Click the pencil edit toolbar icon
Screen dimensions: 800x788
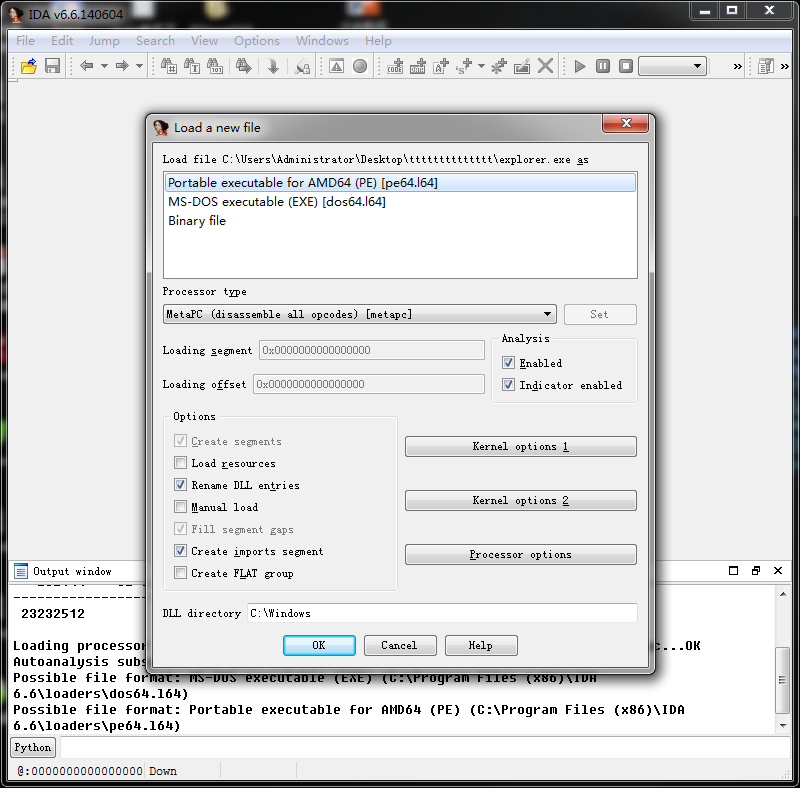[522, 66]
